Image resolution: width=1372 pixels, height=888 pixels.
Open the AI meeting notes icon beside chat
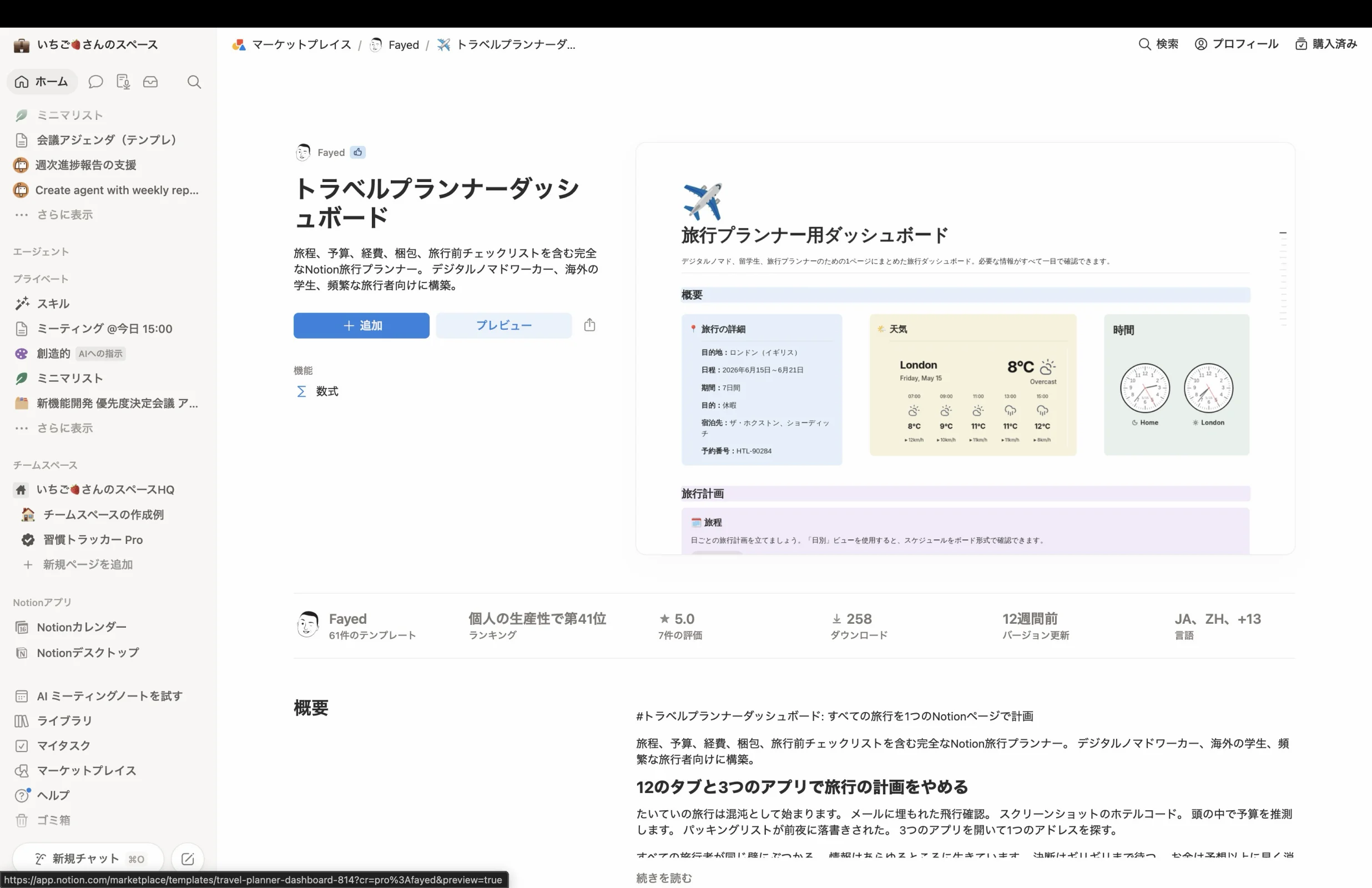[x=123, y=82]
